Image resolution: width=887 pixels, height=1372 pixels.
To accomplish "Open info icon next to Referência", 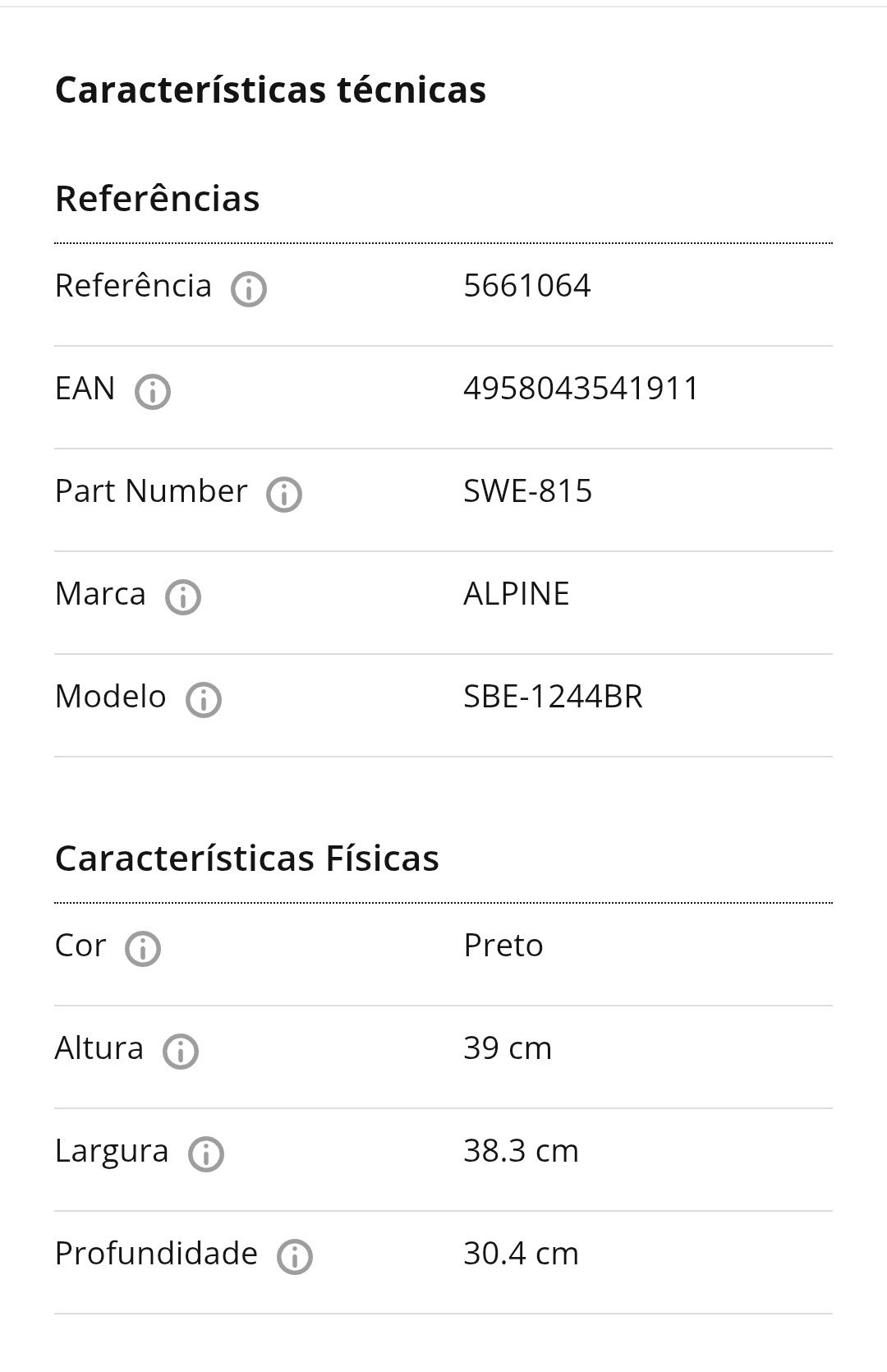I will [249, 289].
